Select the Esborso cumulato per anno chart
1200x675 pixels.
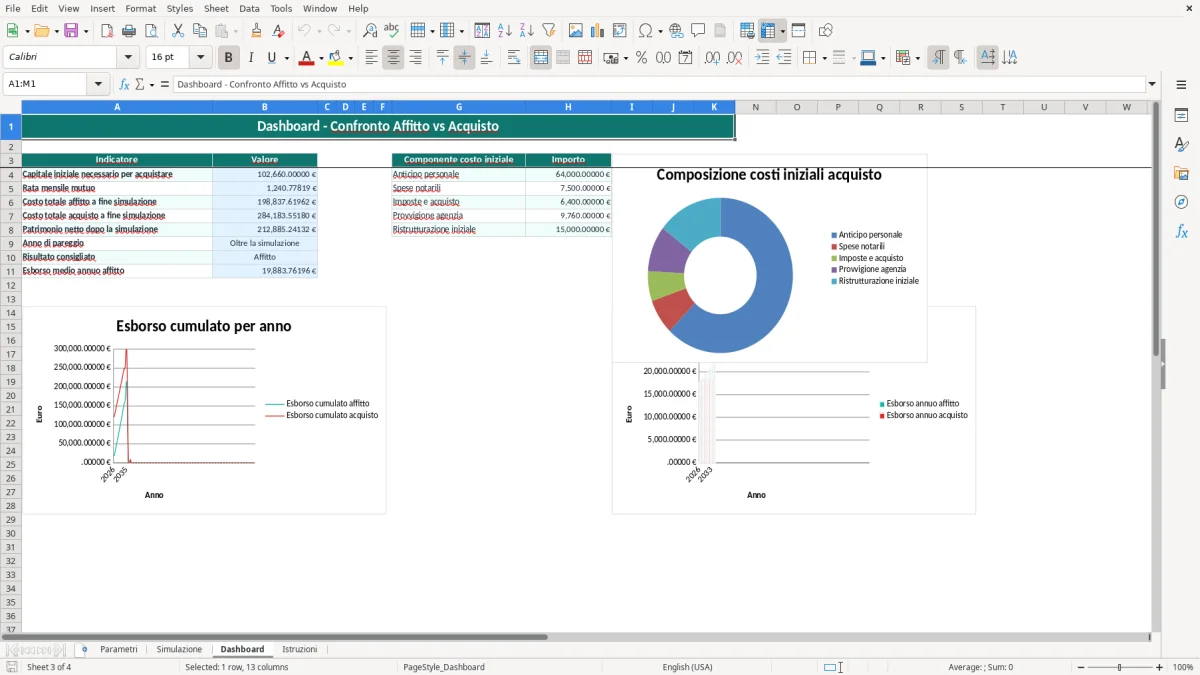click(x=204, y=411)
